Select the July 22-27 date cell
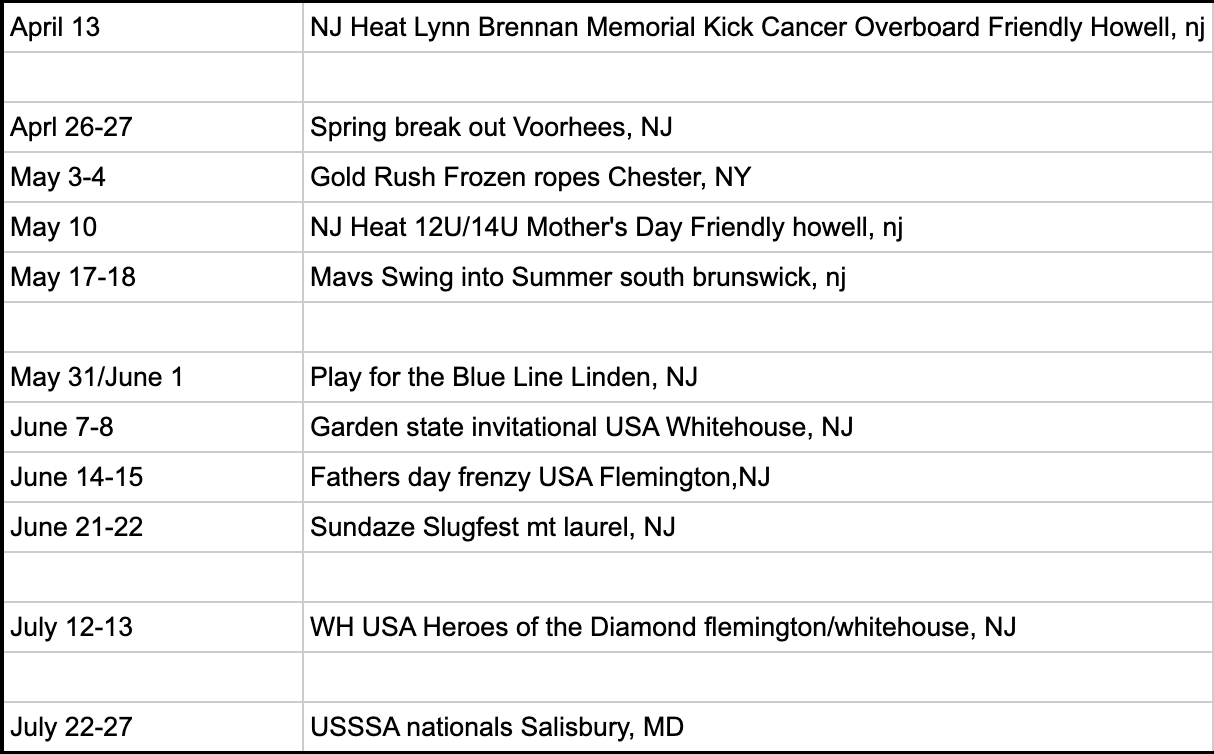This screenshot has height=754, width=1214. click(x=153, y=726)
